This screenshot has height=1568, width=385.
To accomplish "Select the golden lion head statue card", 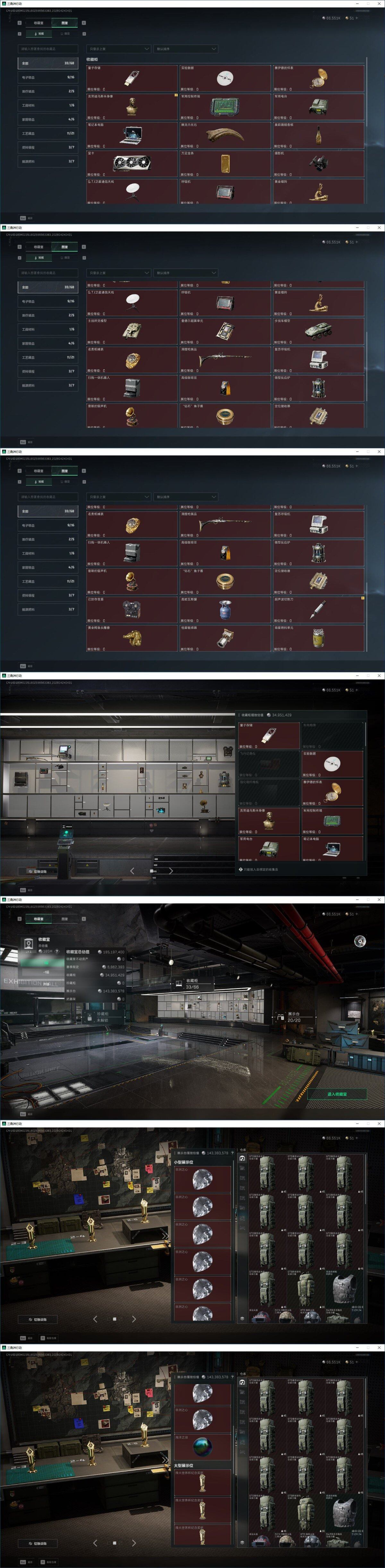I will tap(132, 638).
